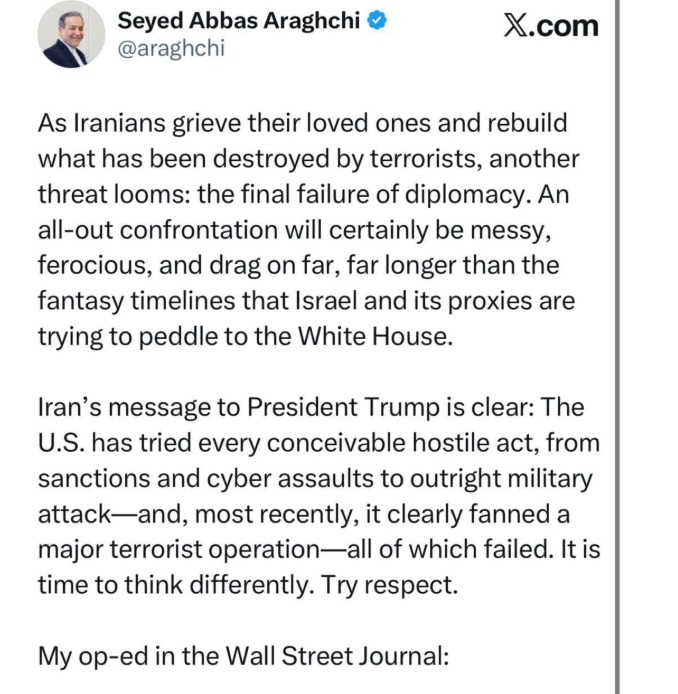This screenshot has height=694, width=678.
Task: Click the ".com" text beside the X logo
Action: pyautogui.click(x=566, y=25)
